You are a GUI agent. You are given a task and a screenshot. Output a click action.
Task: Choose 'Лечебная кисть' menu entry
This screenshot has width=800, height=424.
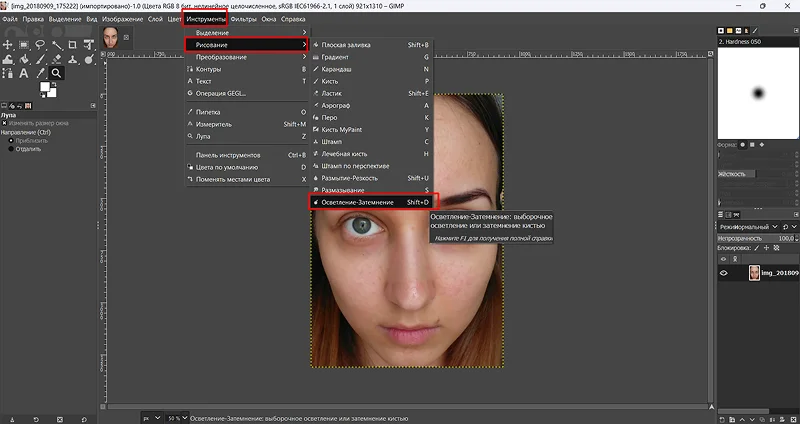coord(371,154)
